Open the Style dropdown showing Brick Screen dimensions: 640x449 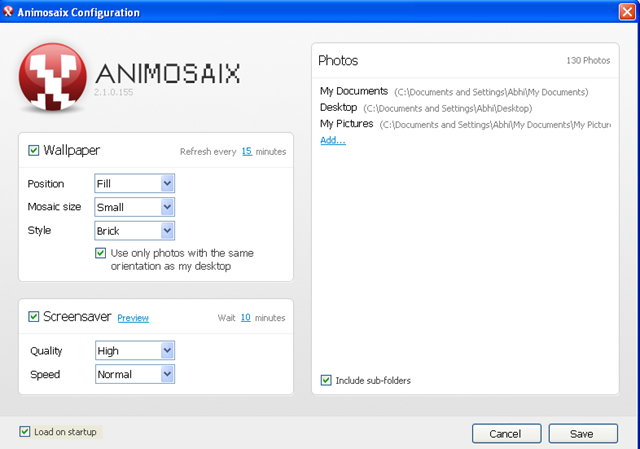(x=134, y=231)
